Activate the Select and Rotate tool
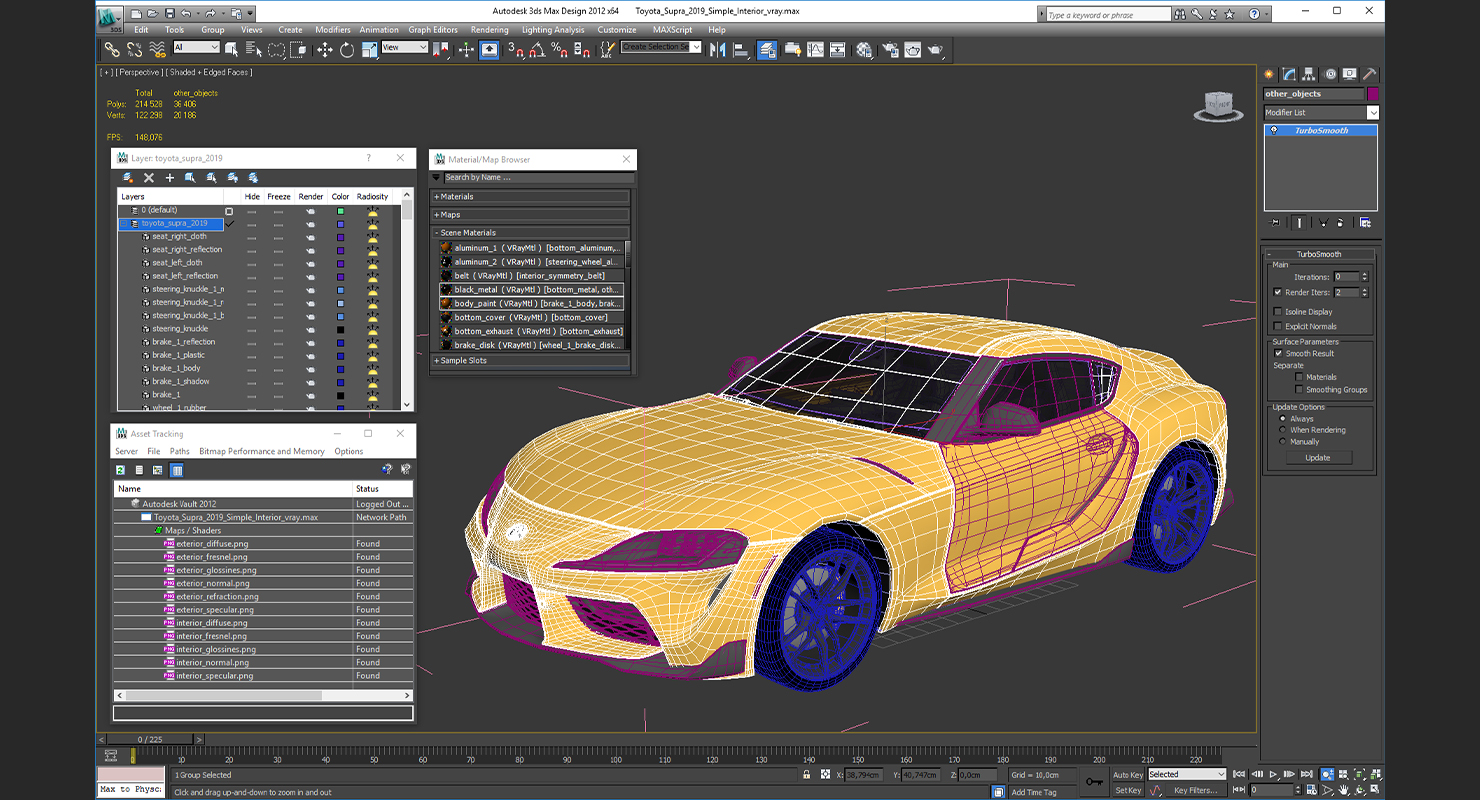 pyautogui.click(x=347, y=49)
